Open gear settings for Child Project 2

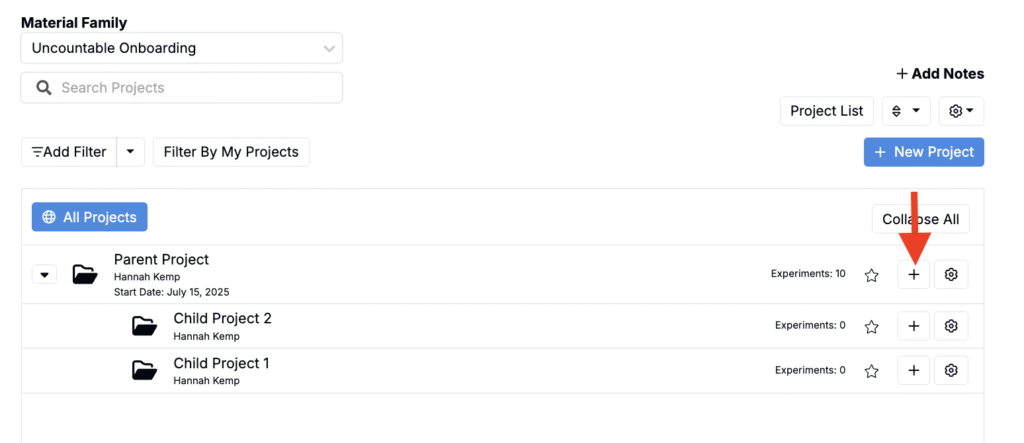[951, 326]
